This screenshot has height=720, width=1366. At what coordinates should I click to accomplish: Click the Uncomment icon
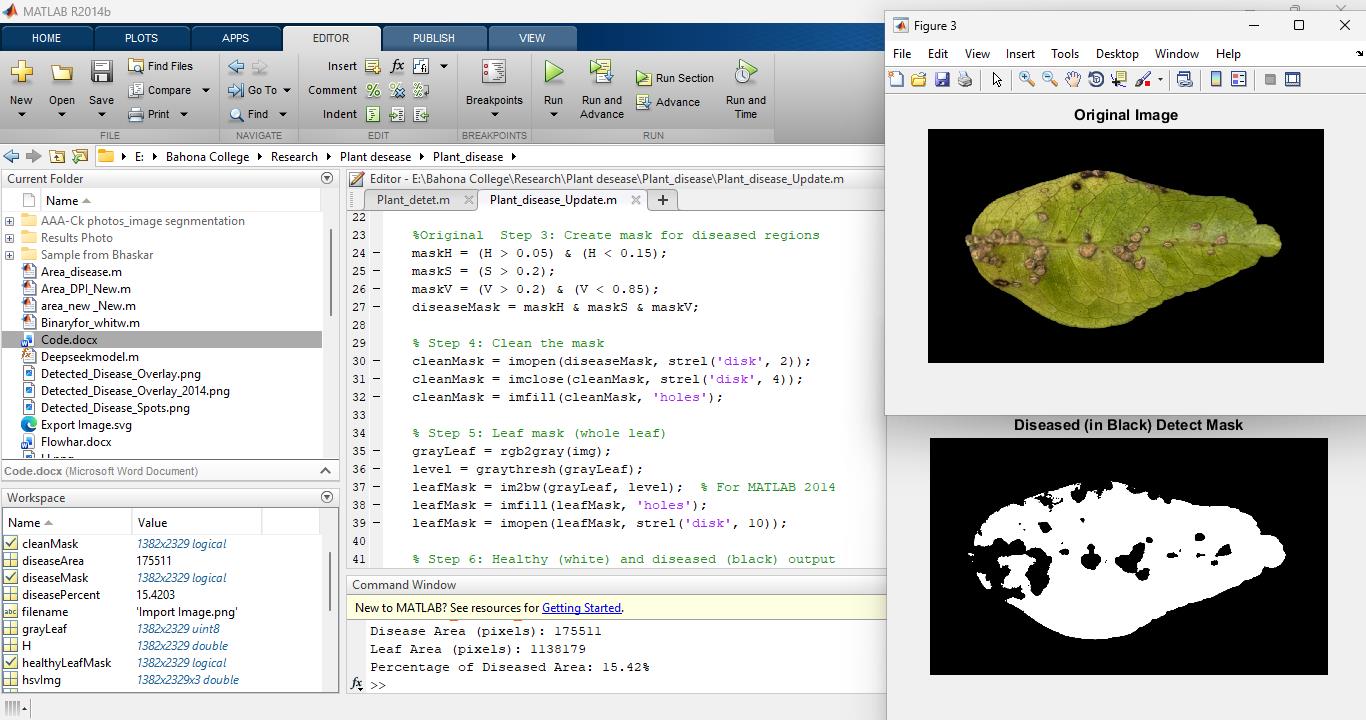point(397,90)
